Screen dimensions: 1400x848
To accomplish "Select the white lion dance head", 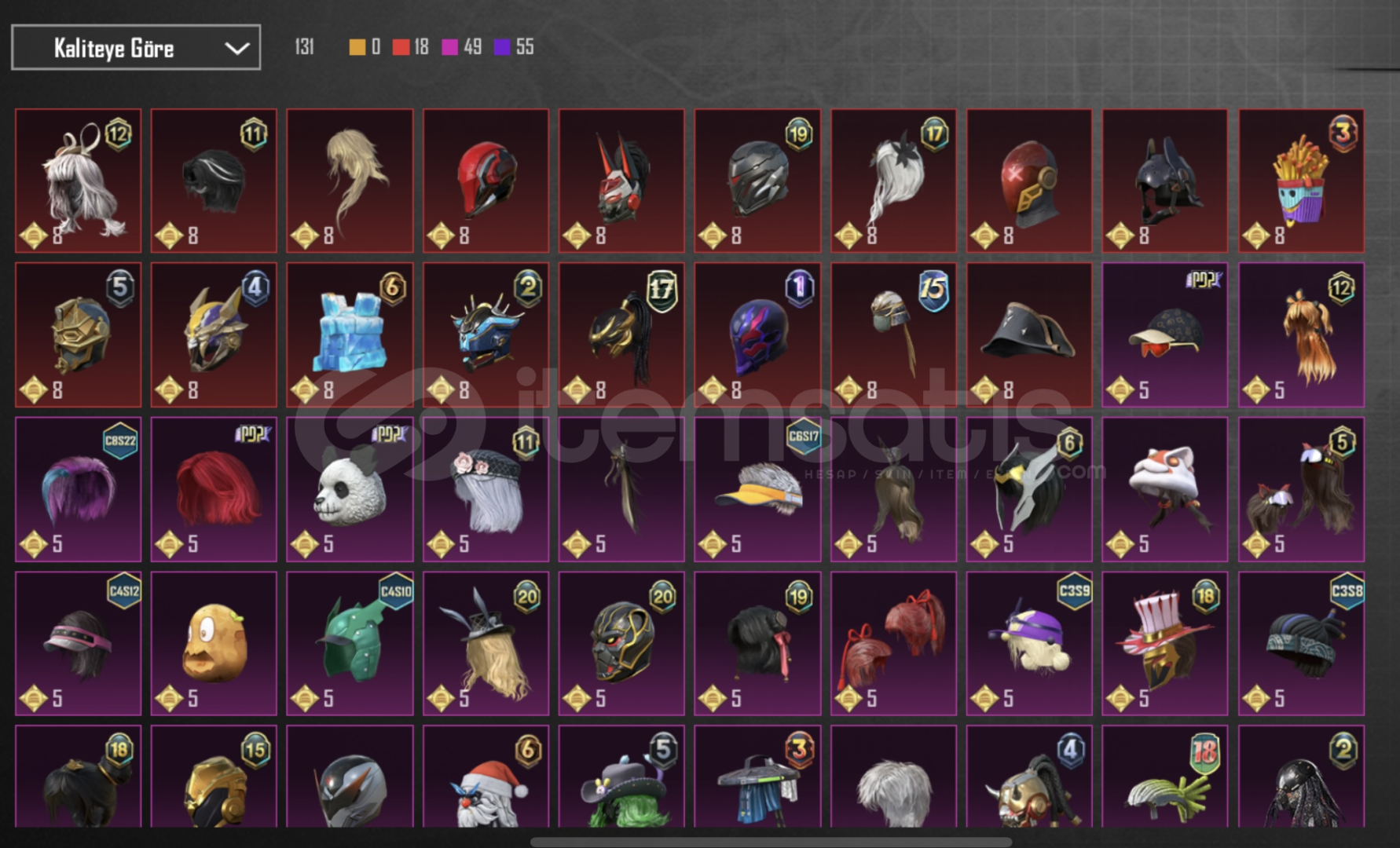I will click(x=1165, y=489).
